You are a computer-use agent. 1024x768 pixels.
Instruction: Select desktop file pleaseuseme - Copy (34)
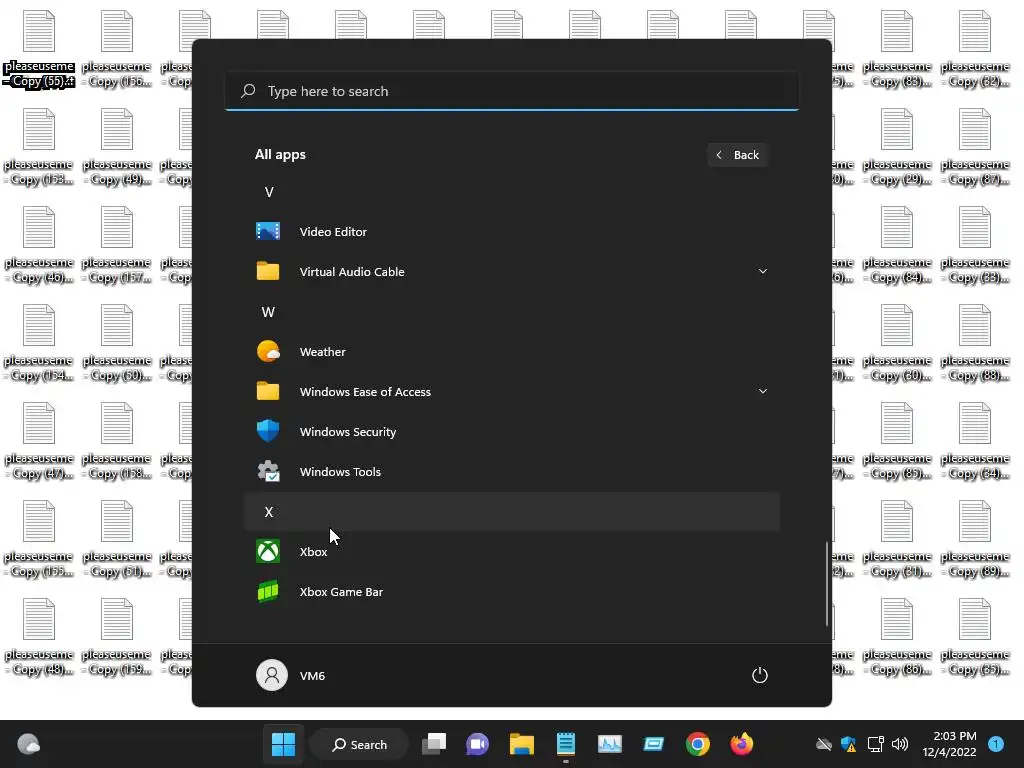[975, 441]
